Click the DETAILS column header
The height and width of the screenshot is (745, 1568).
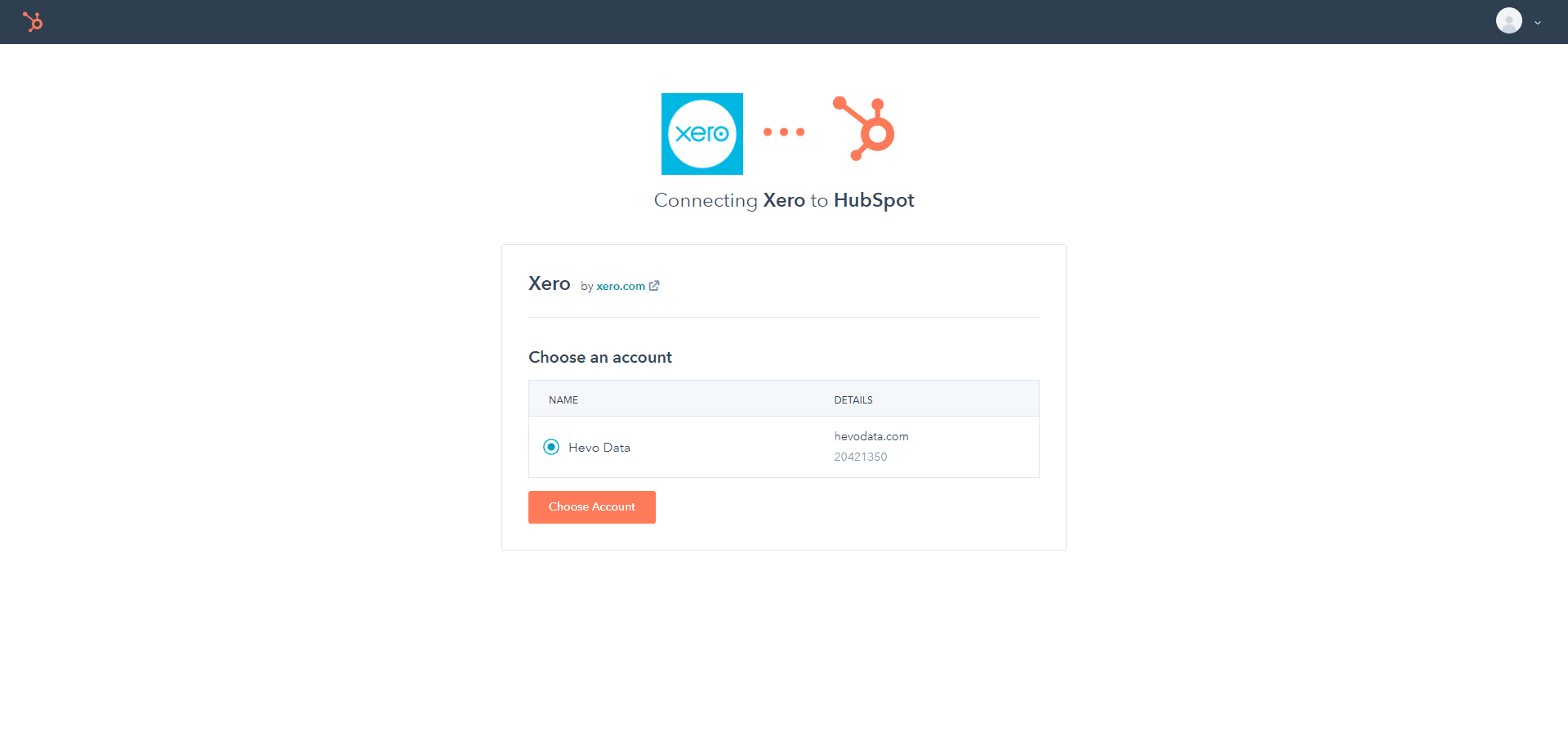click(853, 399)
